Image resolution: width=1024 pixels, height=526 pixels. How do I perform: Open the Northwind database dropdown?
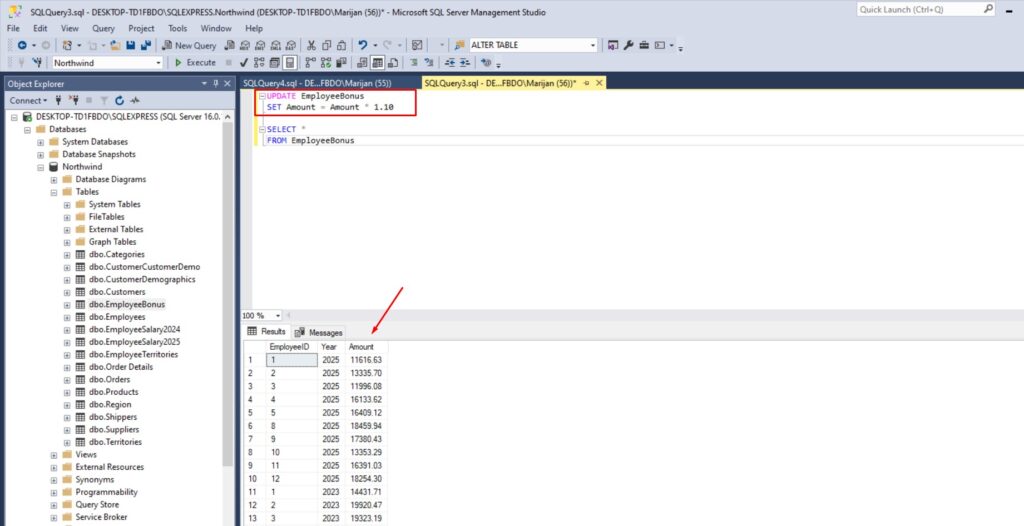158,63
